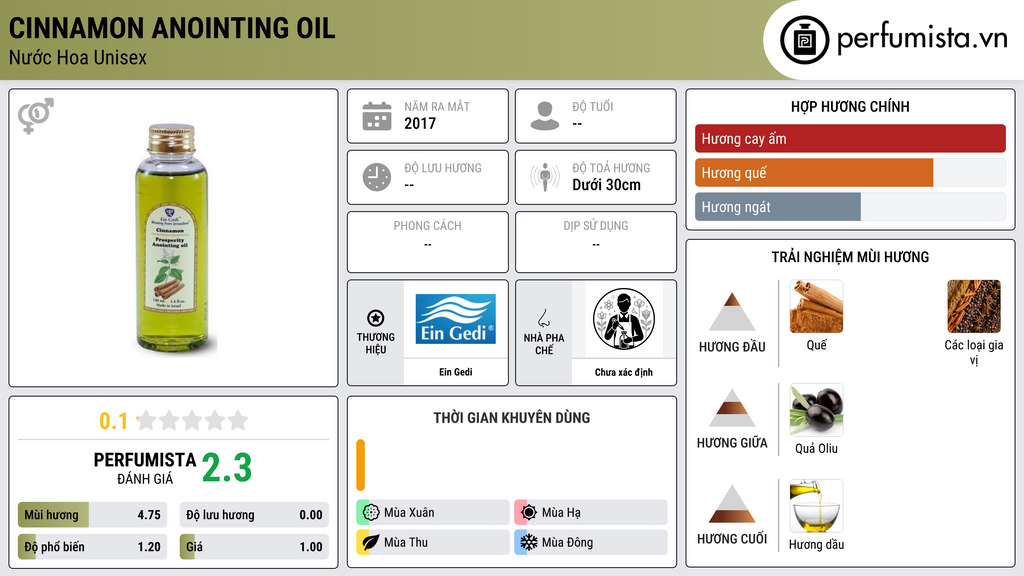The width and height of the screenshot is (1024, 576).
Task: Open the Ein Gedi brand logo
Action: pyautogui.click(x=455, y=319)
